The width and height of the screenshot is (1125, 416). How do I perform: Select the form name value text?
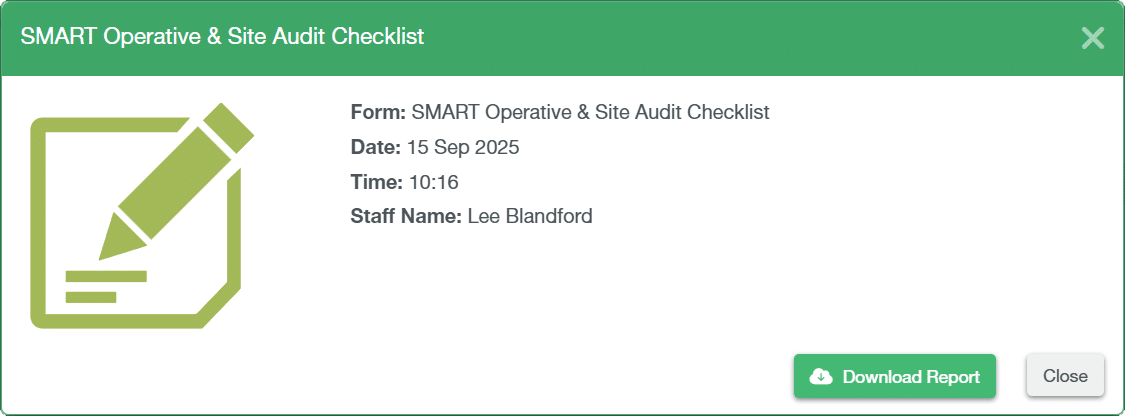(591, 113)
